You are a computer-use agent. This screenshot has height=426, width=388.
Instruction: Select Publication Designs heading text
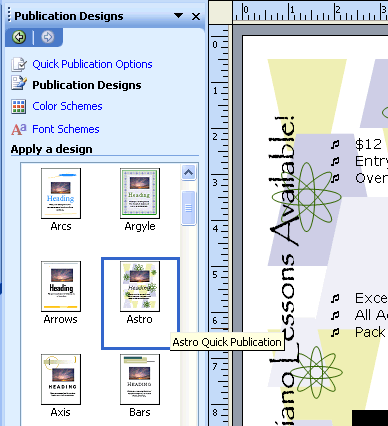pos(87,85)
